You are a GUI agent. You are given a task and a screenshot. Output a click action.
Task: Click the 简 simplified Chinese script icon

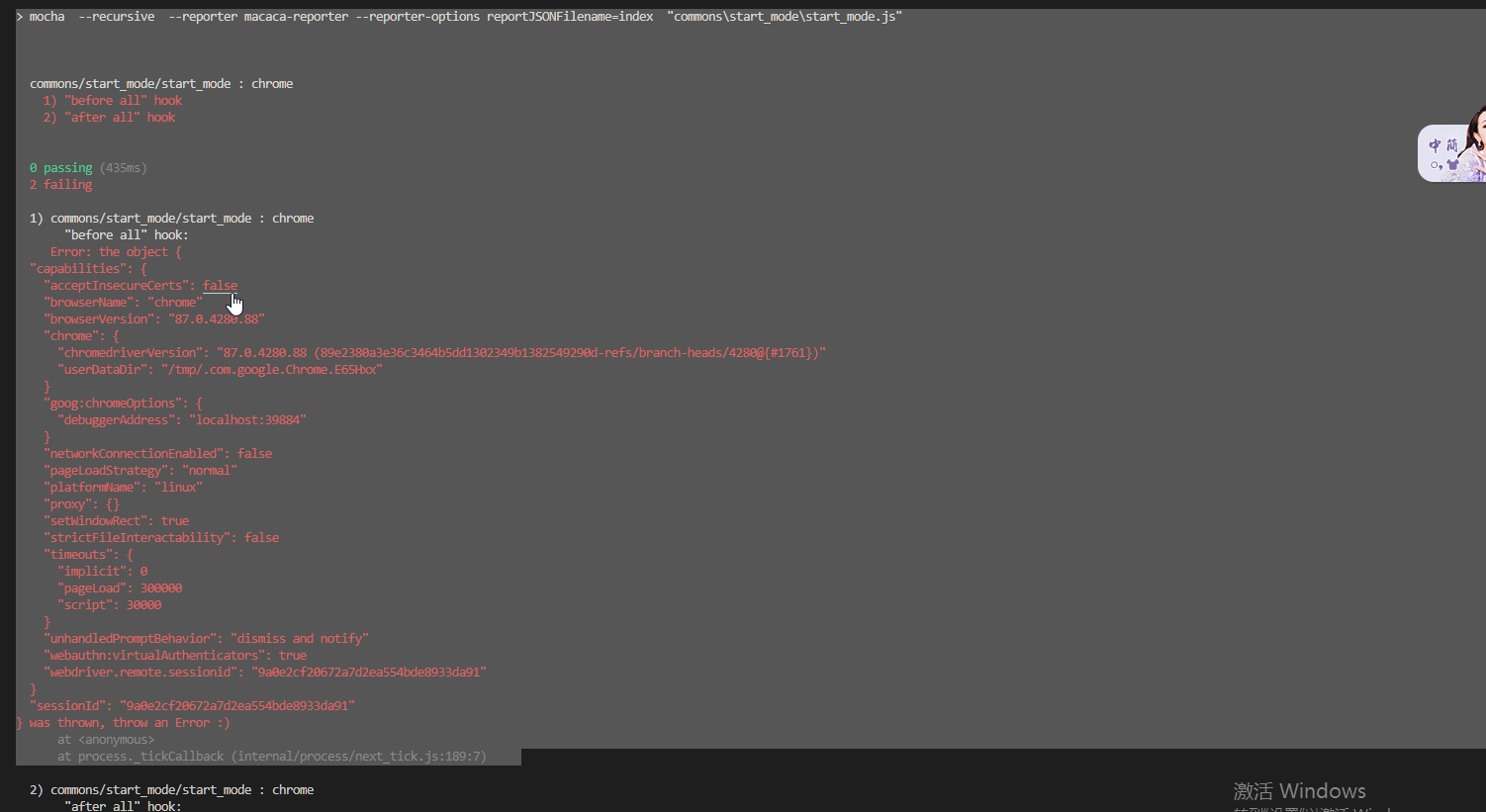click(x=1452, y=145)
